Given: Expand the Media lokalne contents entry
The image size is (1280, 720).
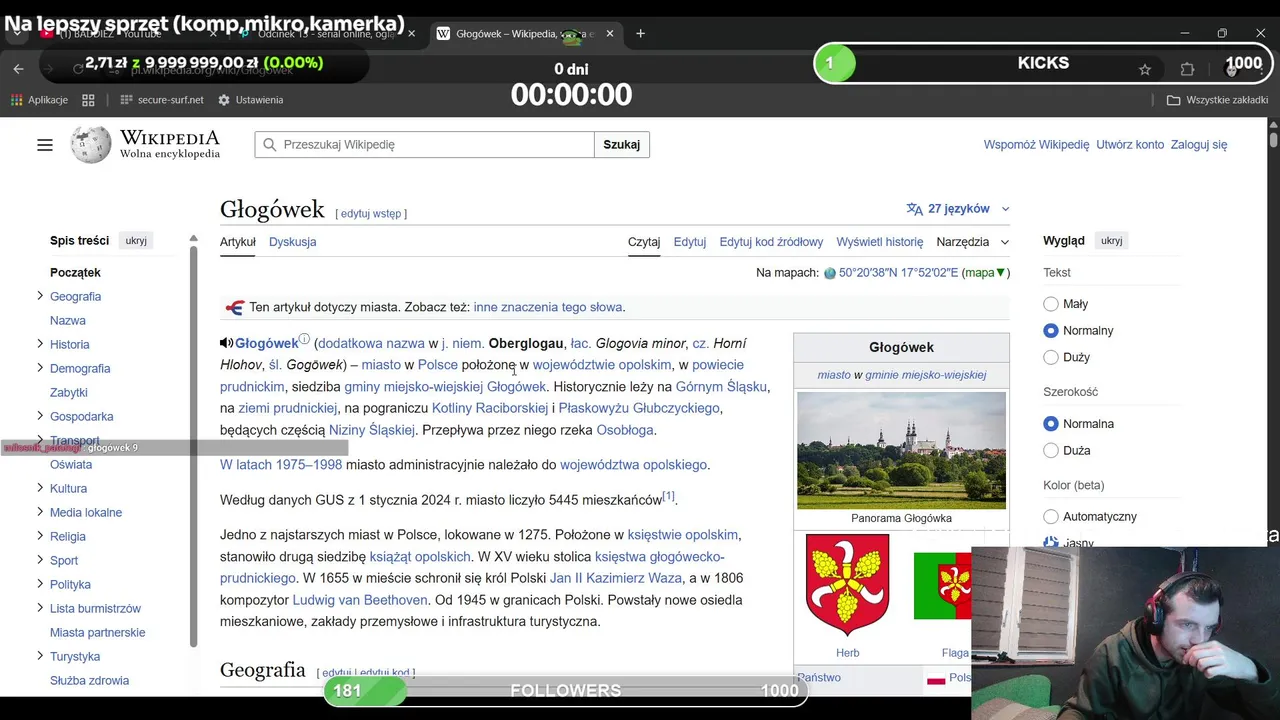Looking at the screenshot, I should tap(40, 512).
